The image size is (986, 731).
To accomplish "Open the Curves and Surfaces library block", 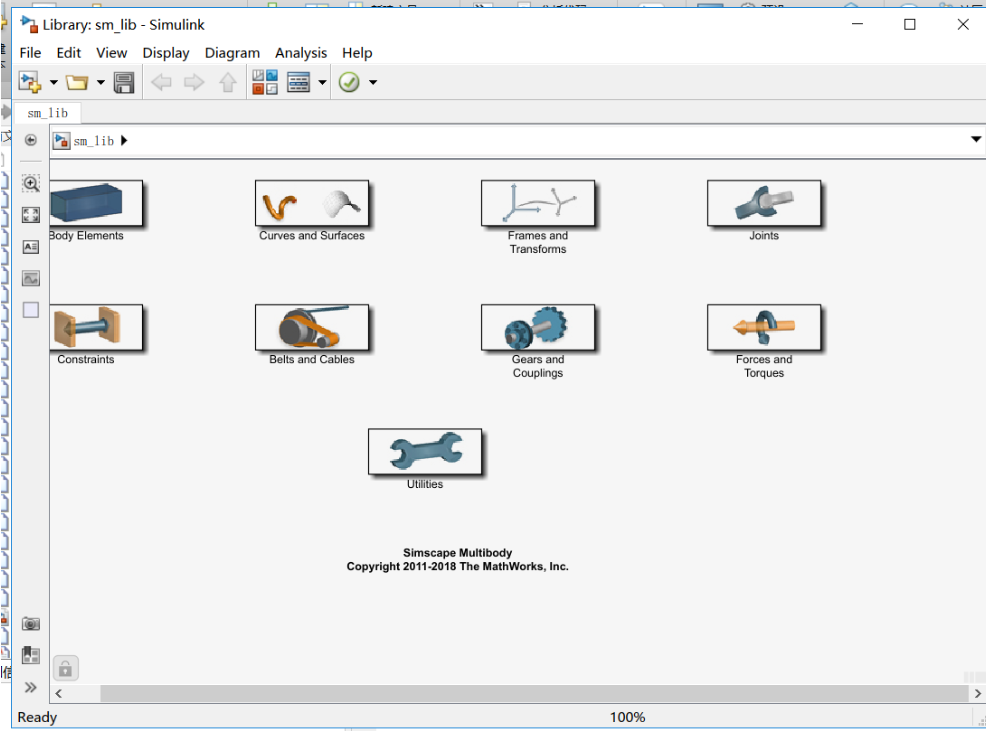I will pos(312,203).
